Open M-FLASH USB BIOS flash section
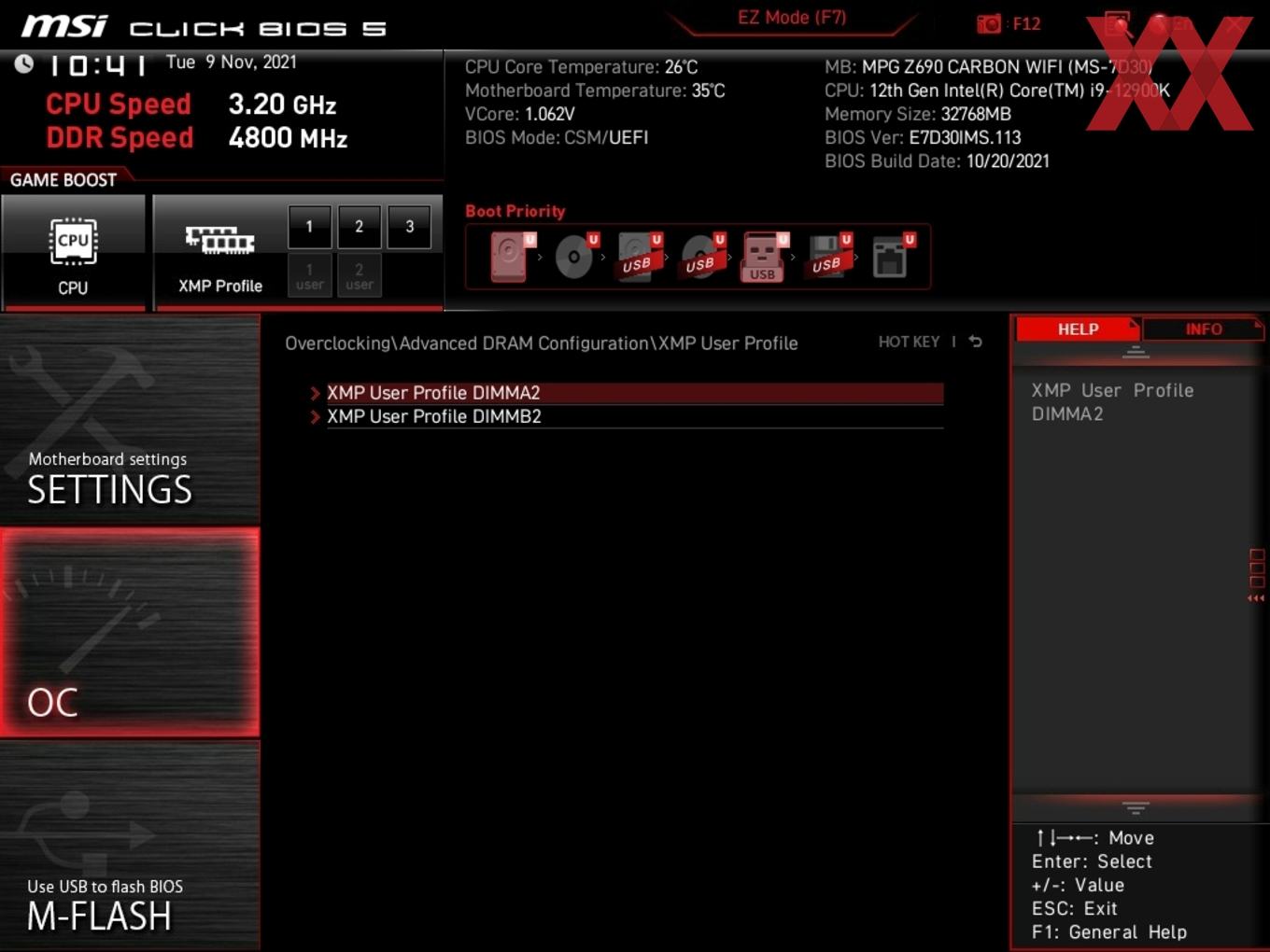The height and width of the screenshot is (952, 1270). 130,847
